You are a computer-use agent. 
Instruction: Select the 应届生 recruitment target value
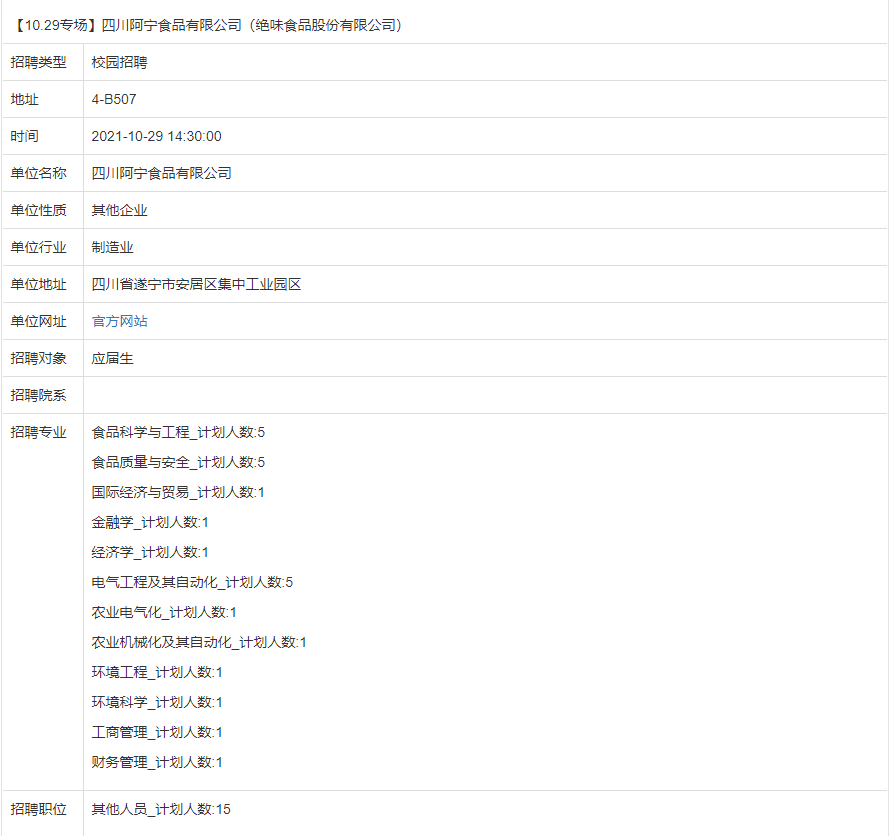(113, 358)
